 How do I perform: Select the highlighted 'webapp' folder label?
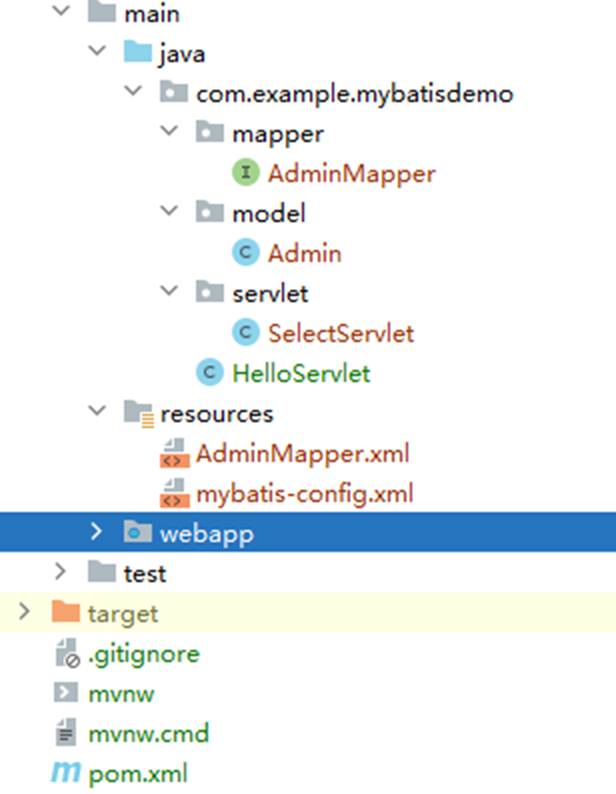(207, 535)
